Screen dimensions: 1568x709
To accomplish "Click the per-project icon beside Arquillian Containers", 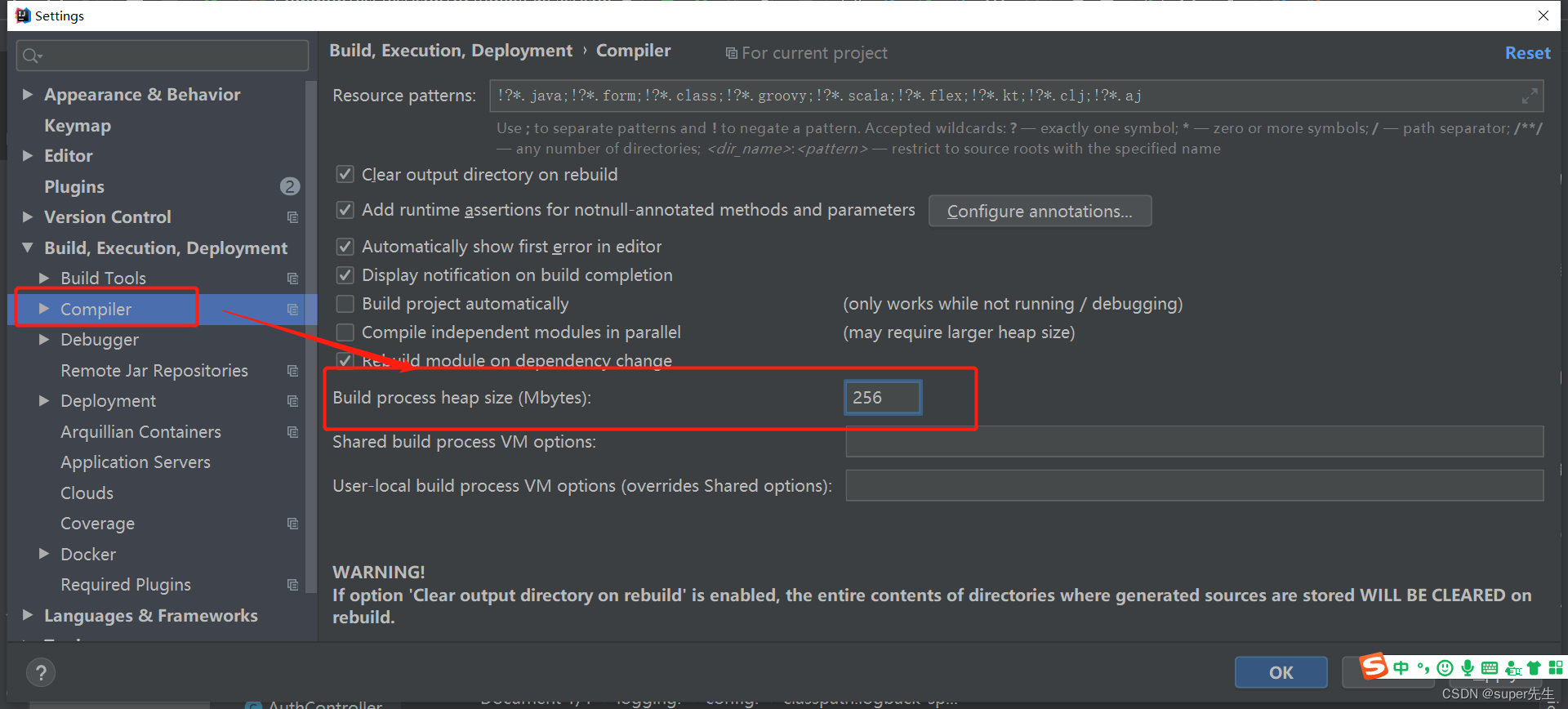I will [292, 432].
